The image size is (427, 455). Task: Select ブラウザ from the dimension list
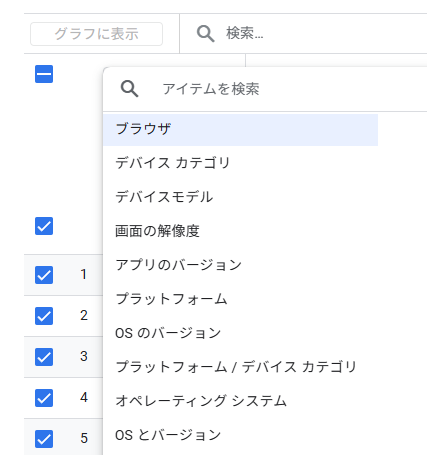[x=240, y=129]
